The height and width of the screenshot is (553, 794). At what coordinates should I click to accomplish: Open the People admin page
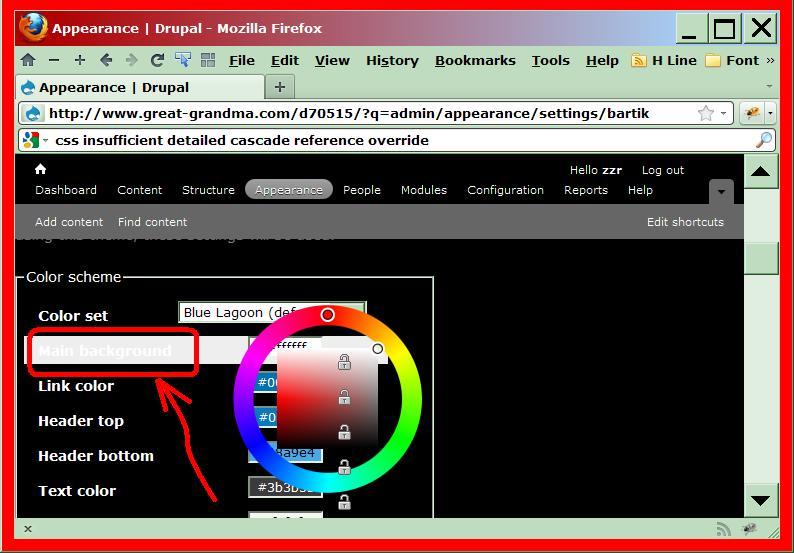pos(362,190)
